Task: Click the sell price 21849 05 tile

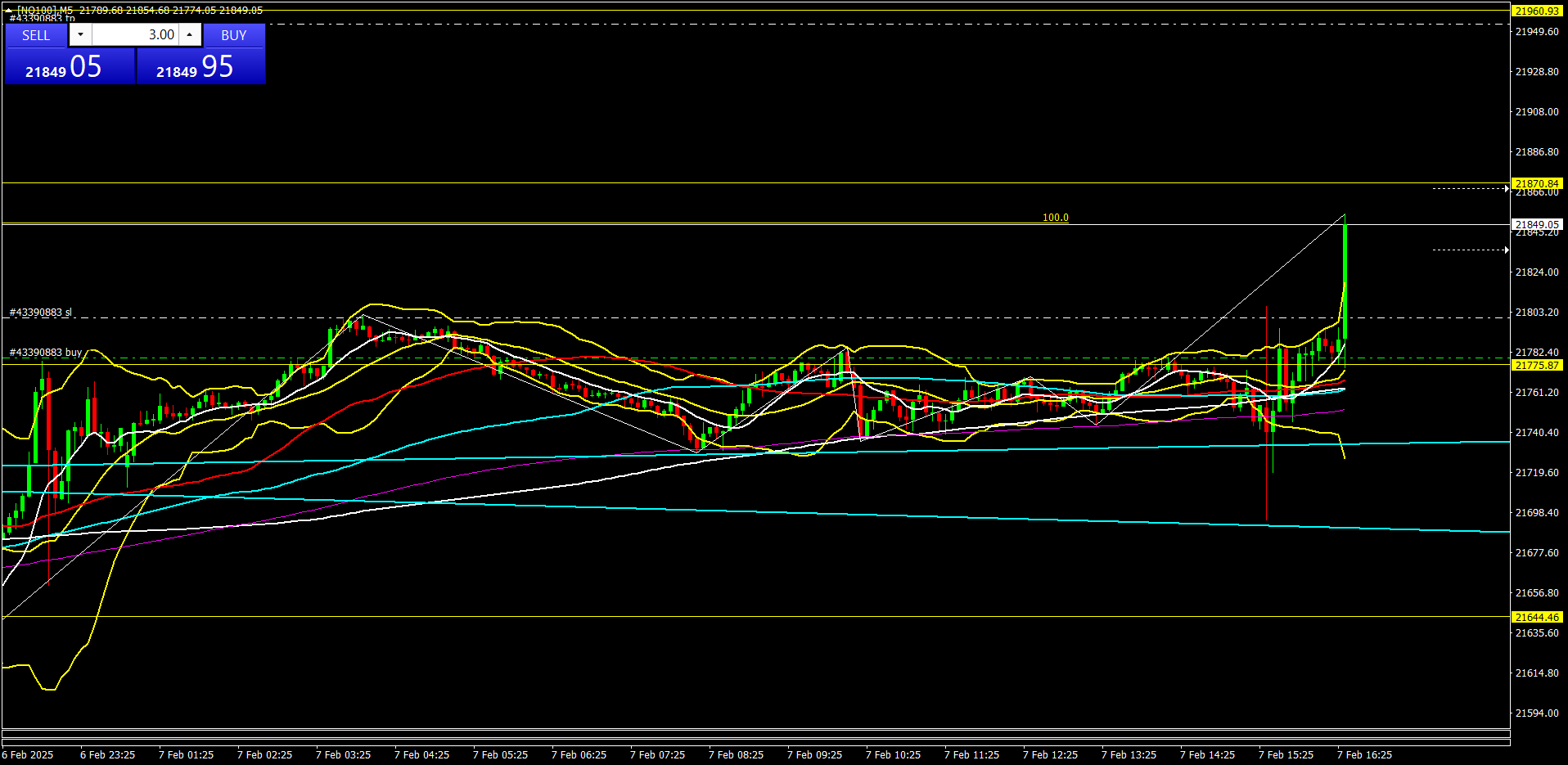Action: point(70,66)
